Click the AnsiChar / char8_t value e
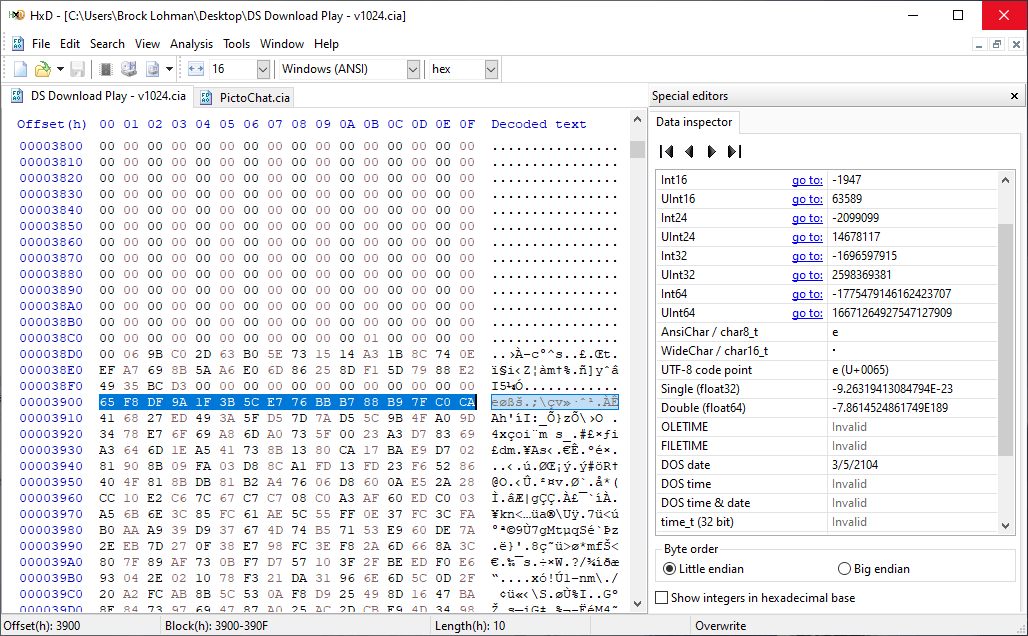 [x=835, y=332]
